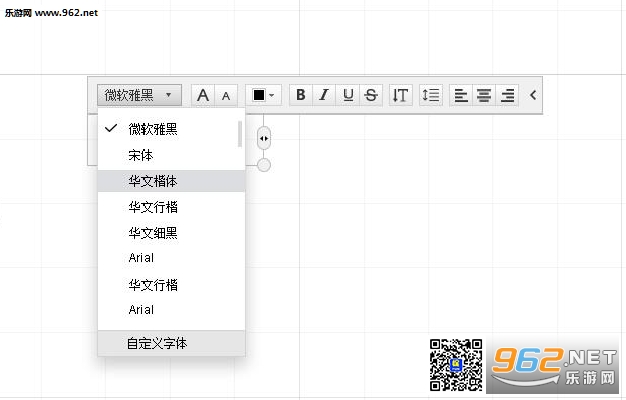Collapse toolbar with left chevron
Viewport: 626px width, 400px height.
[533, 95]
